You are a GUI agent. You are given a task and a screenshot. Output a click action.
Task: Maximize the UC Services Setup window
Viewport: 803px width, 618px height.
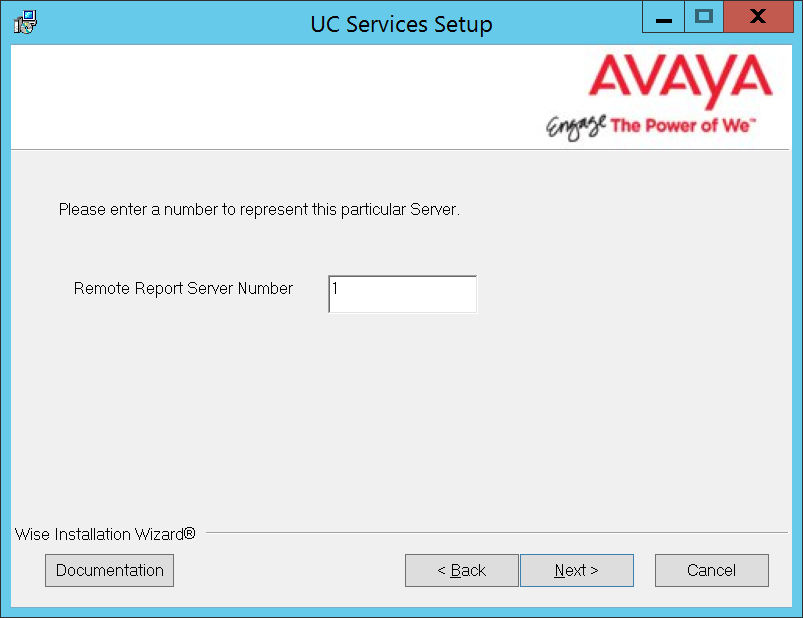tap(704, 16)
